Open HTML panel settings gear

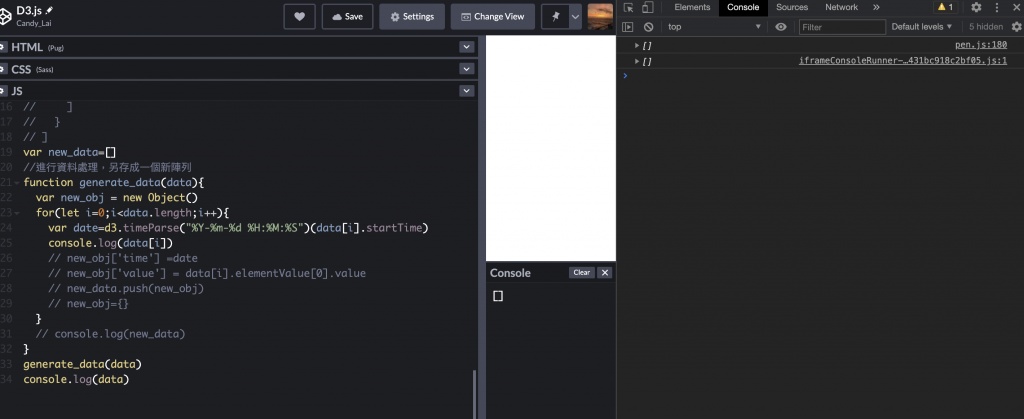point(2,47)
